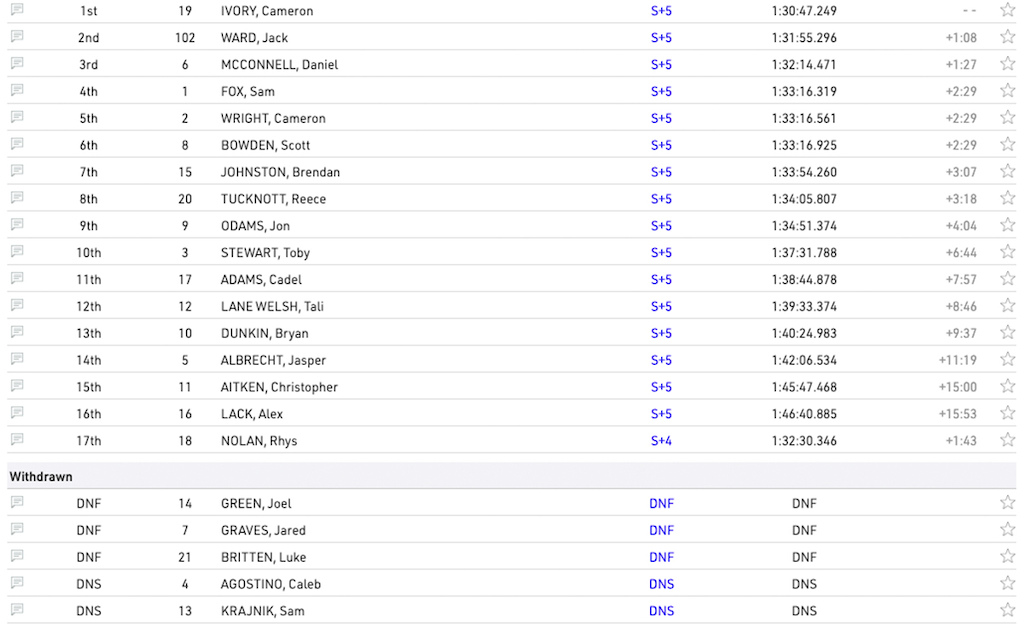Open DNF link for GRAVES, Jared
Viewport: 1024px width, 624px height.
click(661, 530)
